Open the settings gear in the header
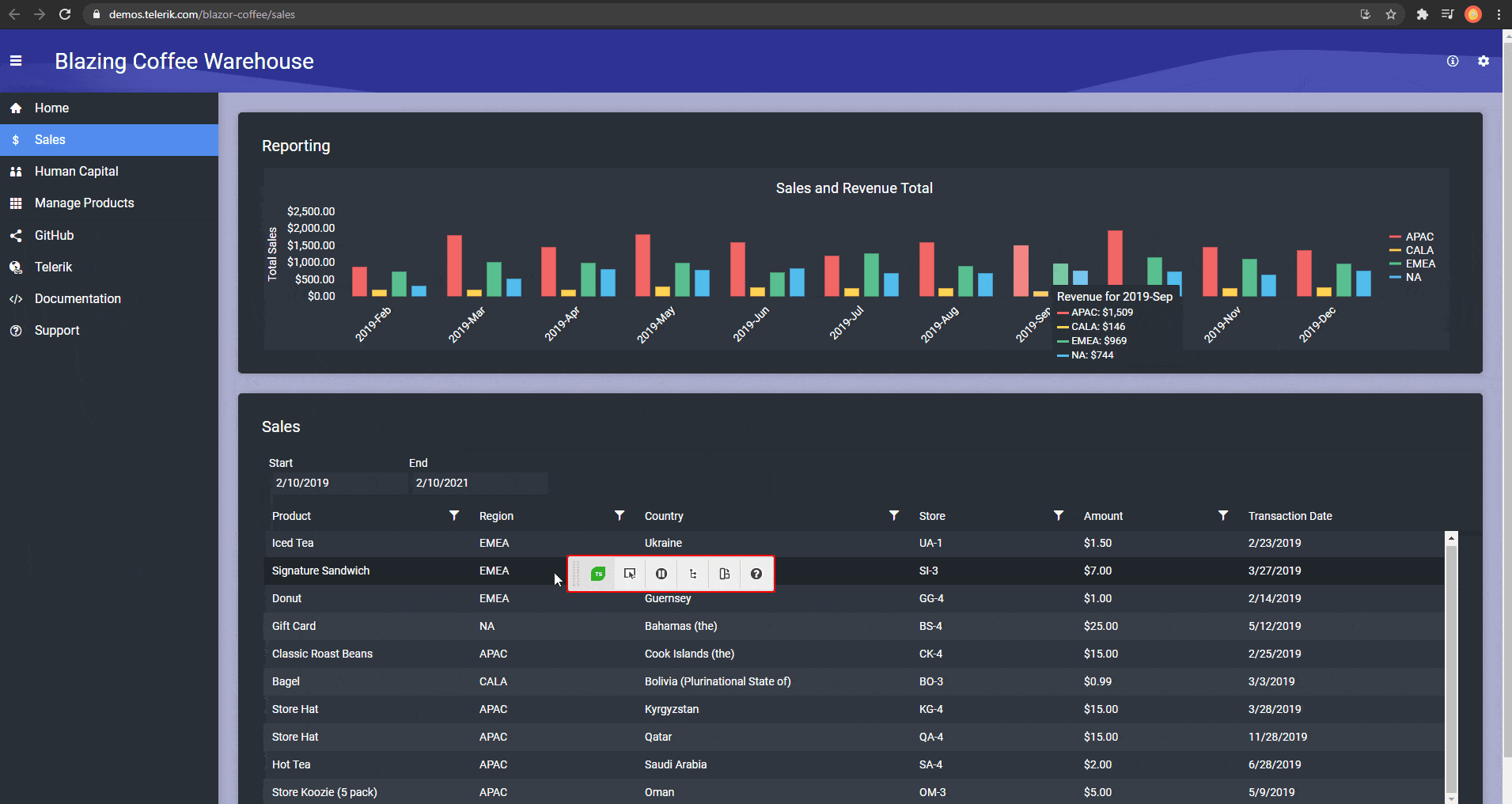The image size is (1512, 804). click(x=1484, y=61)
